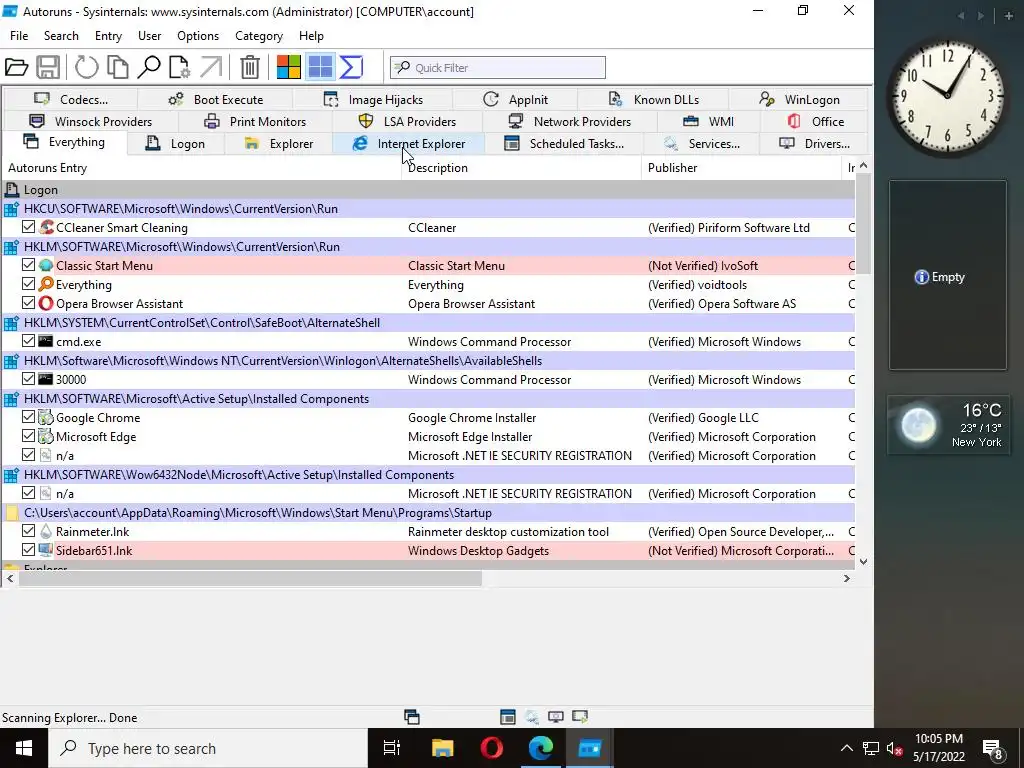Select the HKCU Run registry key row

[428, 209]
